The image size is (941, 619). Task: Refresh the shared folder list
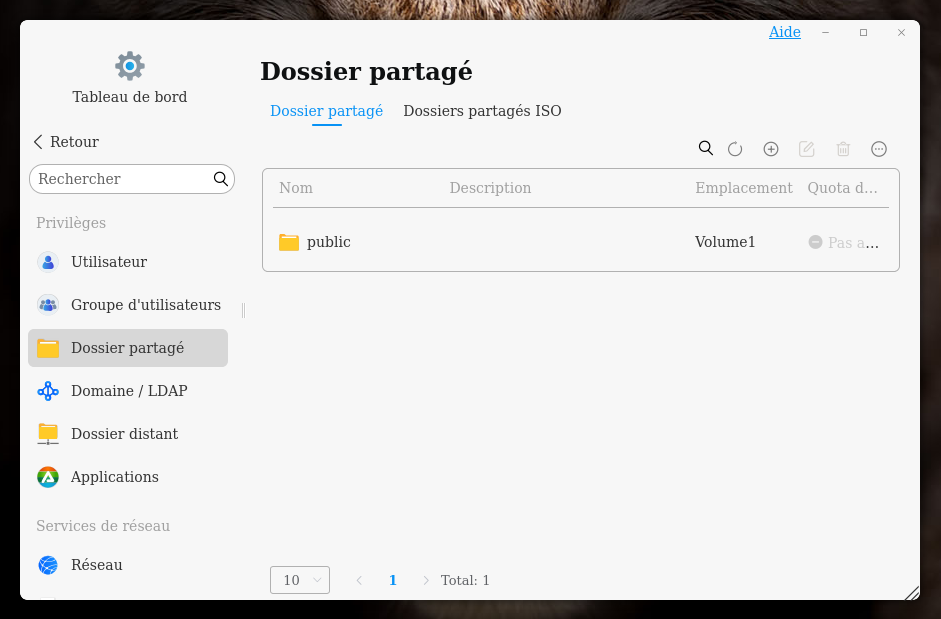click(x=735, y=149)
